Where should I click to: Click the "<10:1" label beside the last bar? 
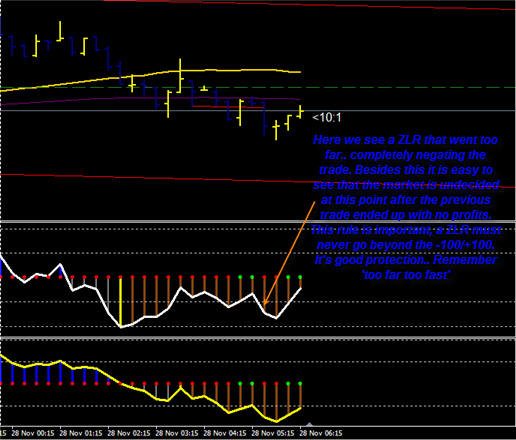coord(327,117)
